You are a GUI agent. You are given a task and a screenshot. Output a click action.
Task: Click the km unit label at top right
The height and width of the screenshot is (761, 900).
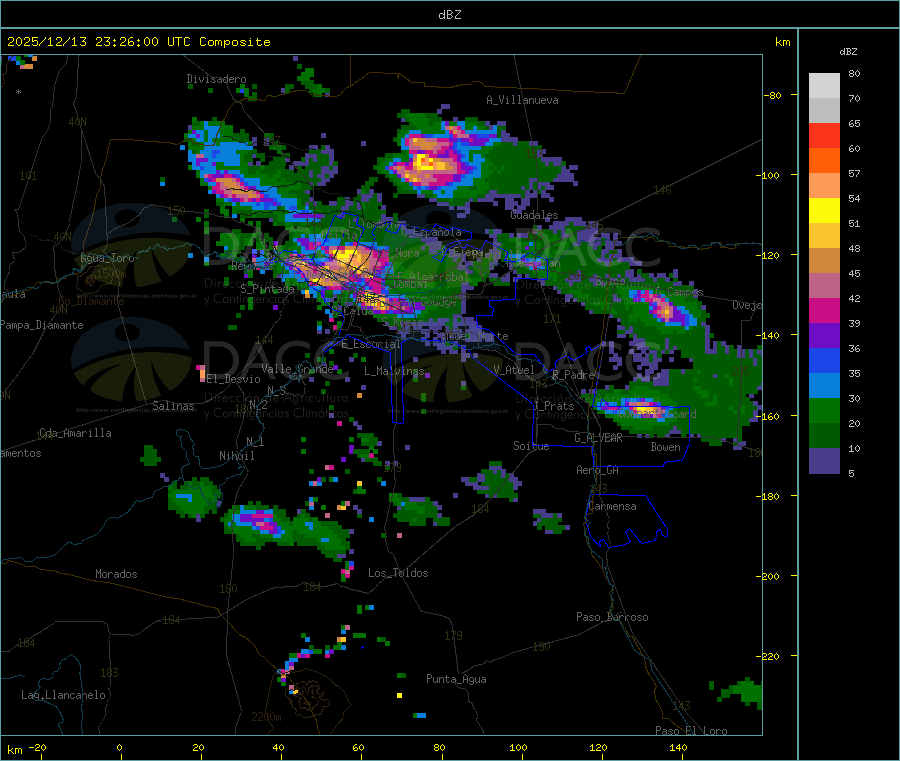tap(782, 42)
